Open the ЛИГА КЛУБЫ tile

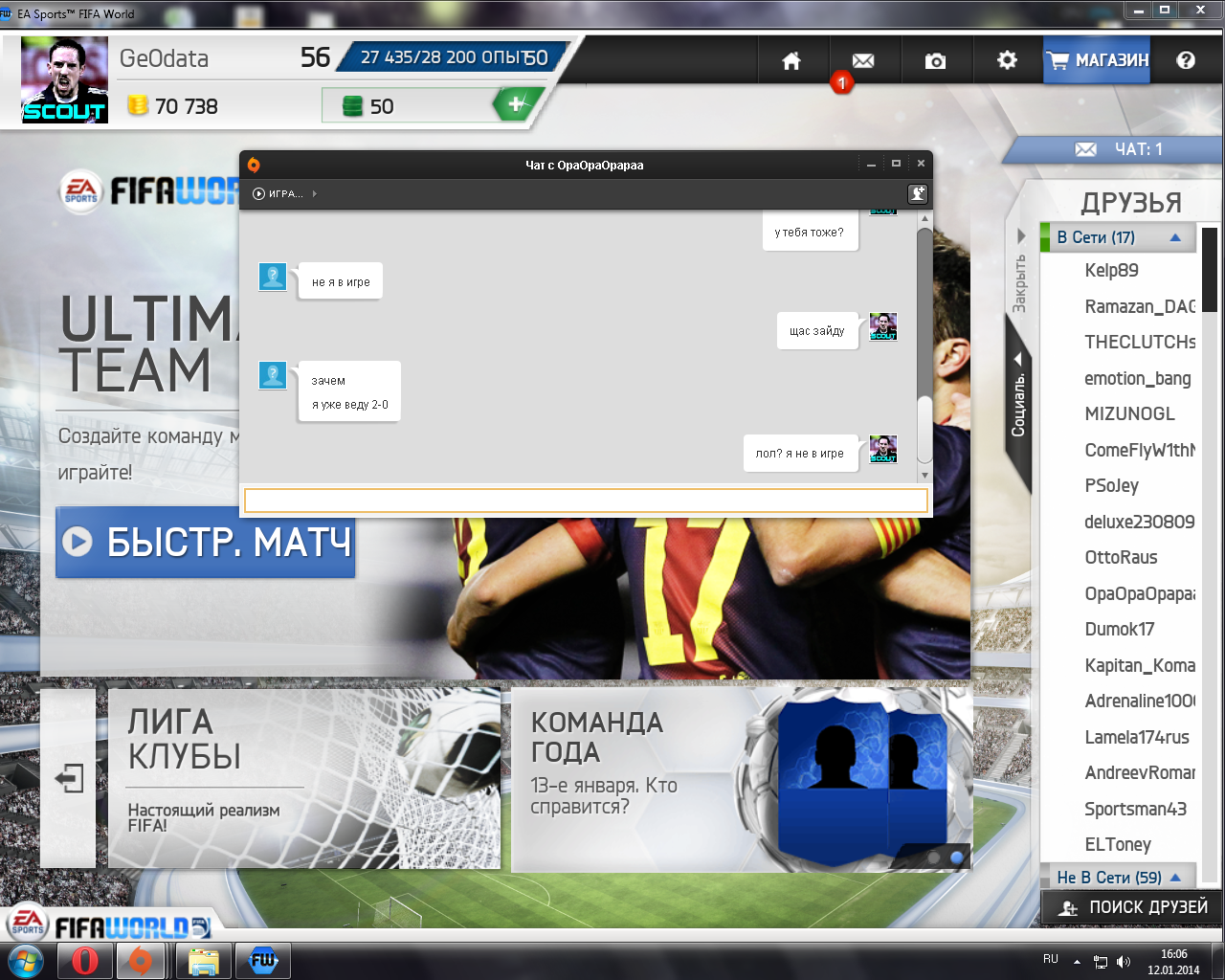(304, 778)
